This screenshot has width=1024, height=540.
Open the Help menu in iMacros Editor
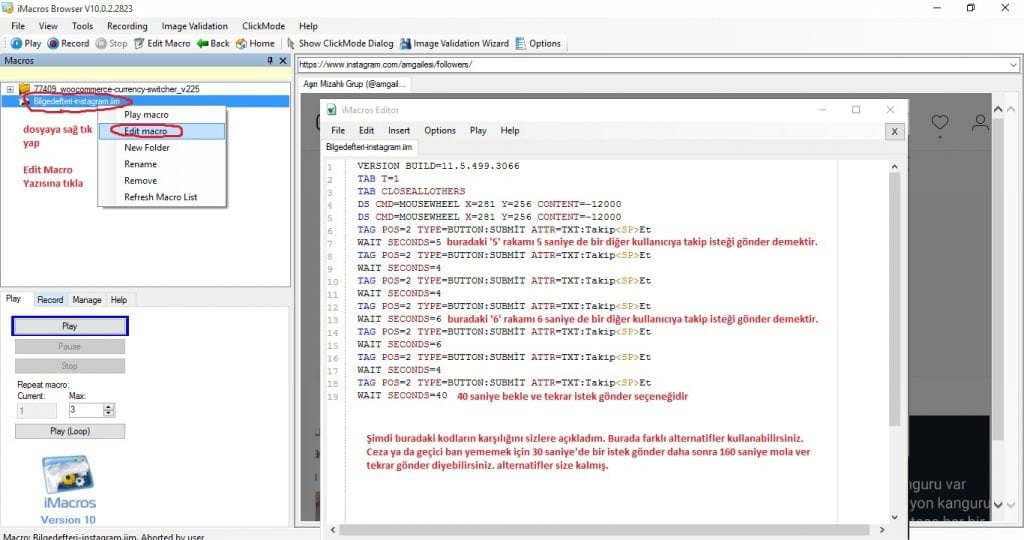510,131
